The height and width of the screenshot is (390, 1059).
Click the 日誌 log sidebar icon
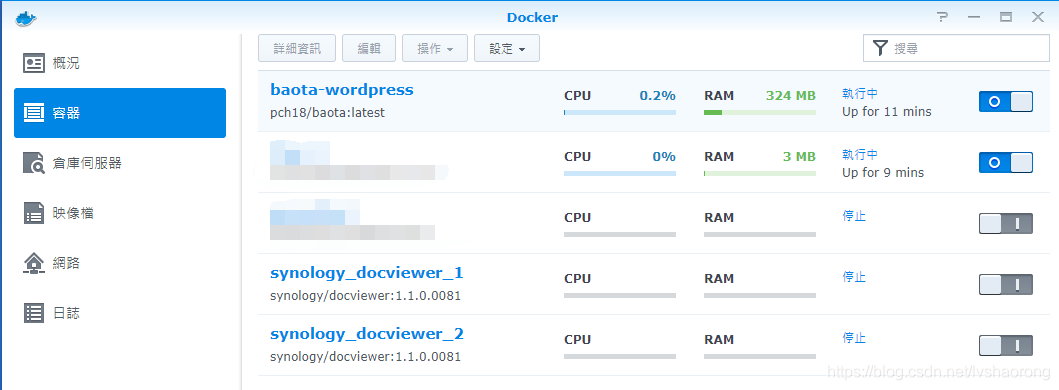click(34, 313)
